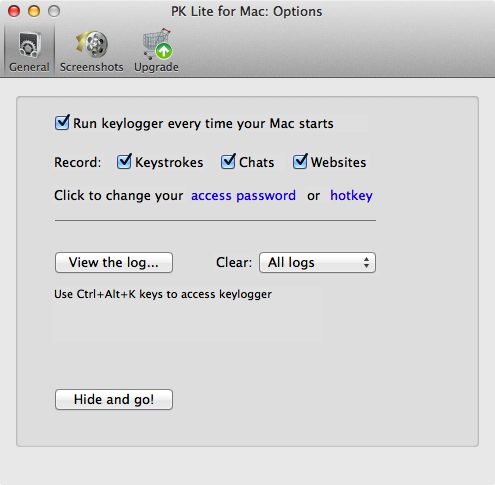Click the Clear dropdown's up-down arrows
495x485 pixels.
[x=366, y=263]
